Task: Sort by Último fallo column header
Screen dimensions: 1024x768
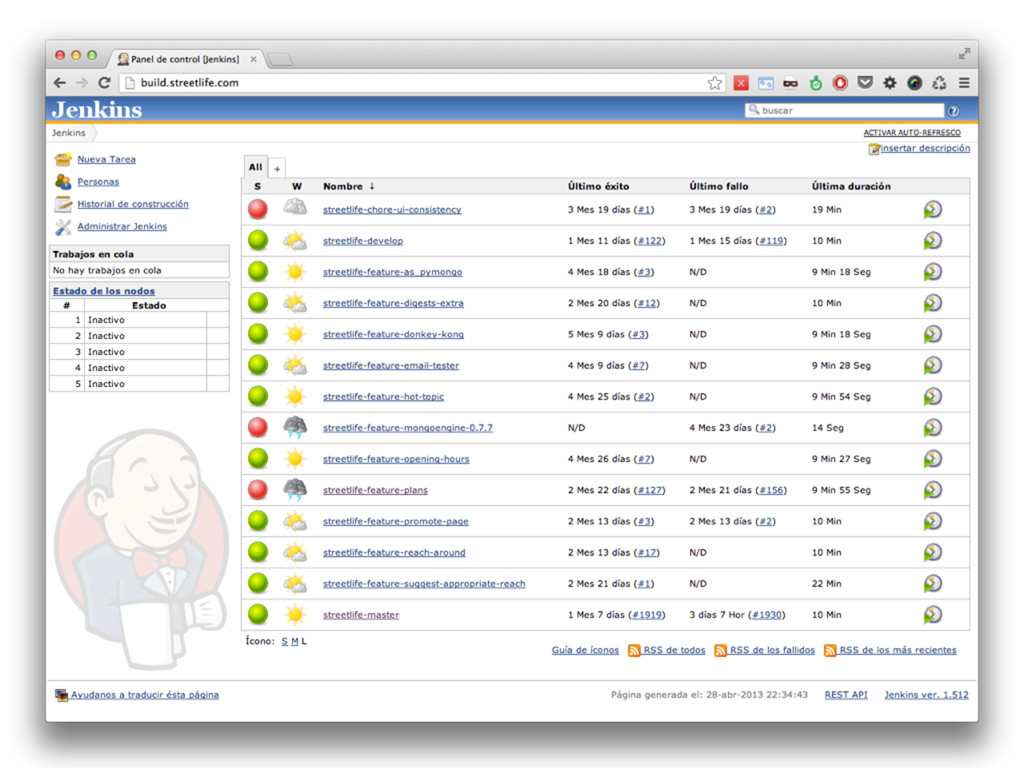Action: [x=719, y=186]
